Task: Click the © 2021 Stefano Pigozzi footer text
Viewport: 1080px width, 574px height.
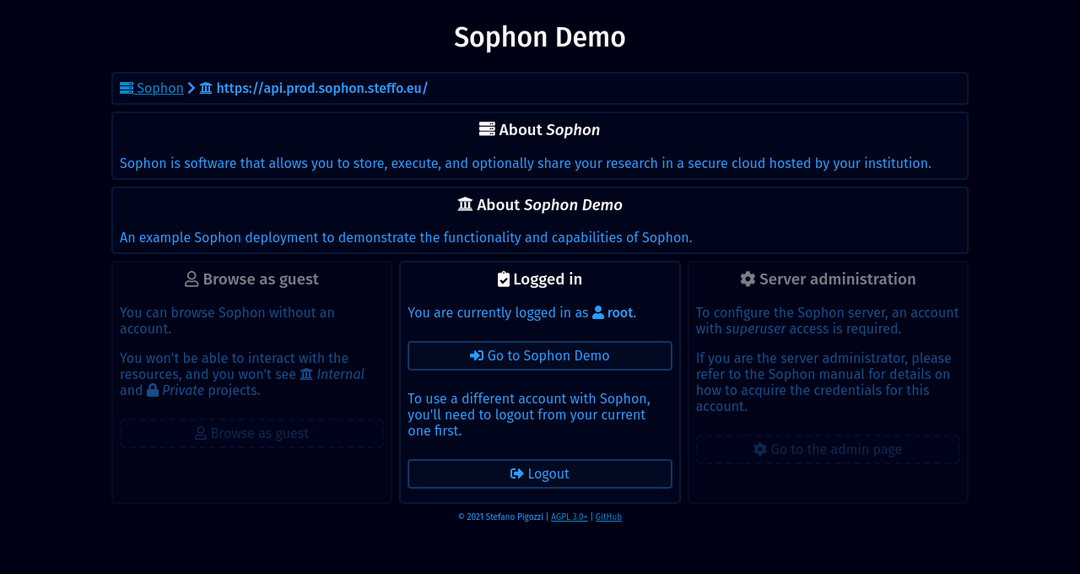Action: click(x=501, y=517)
